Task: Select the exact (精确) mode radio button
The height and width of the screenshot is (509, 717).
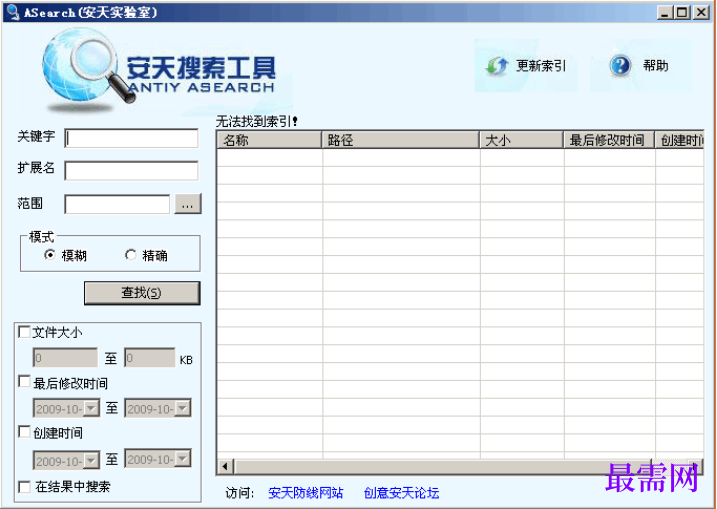Action: 131,255
